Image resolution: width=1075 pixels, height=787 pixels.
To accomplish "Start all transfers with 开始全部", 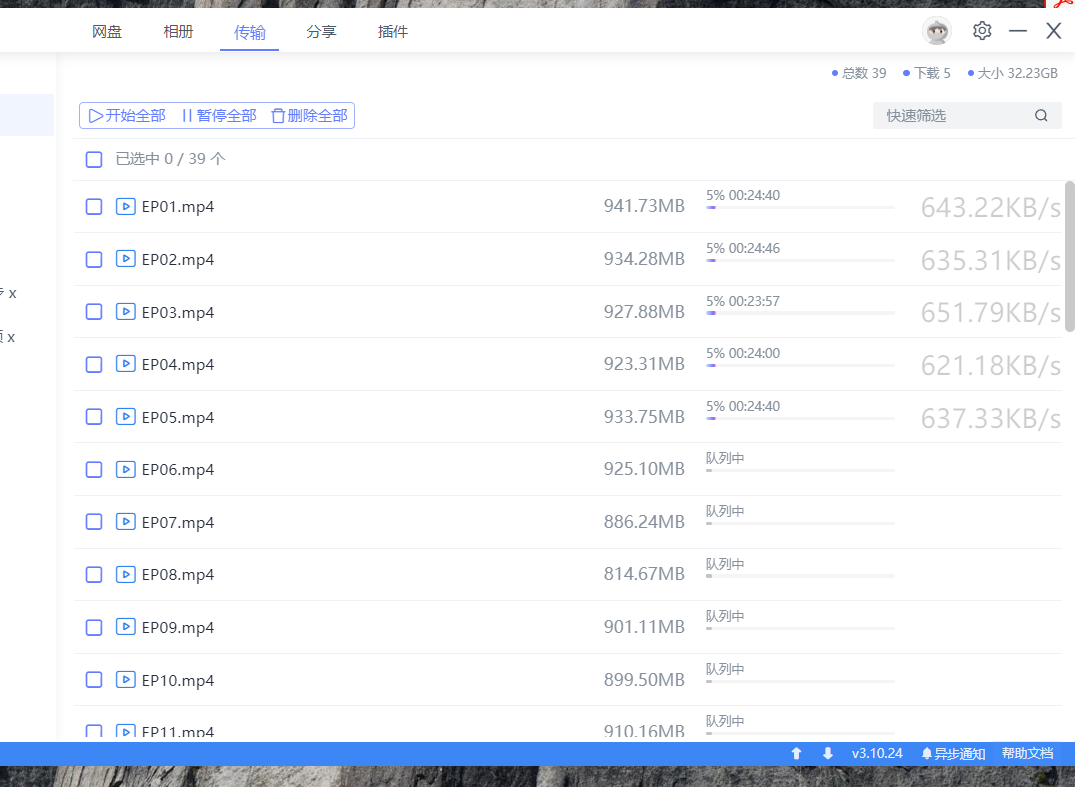I will pos(128,115).
